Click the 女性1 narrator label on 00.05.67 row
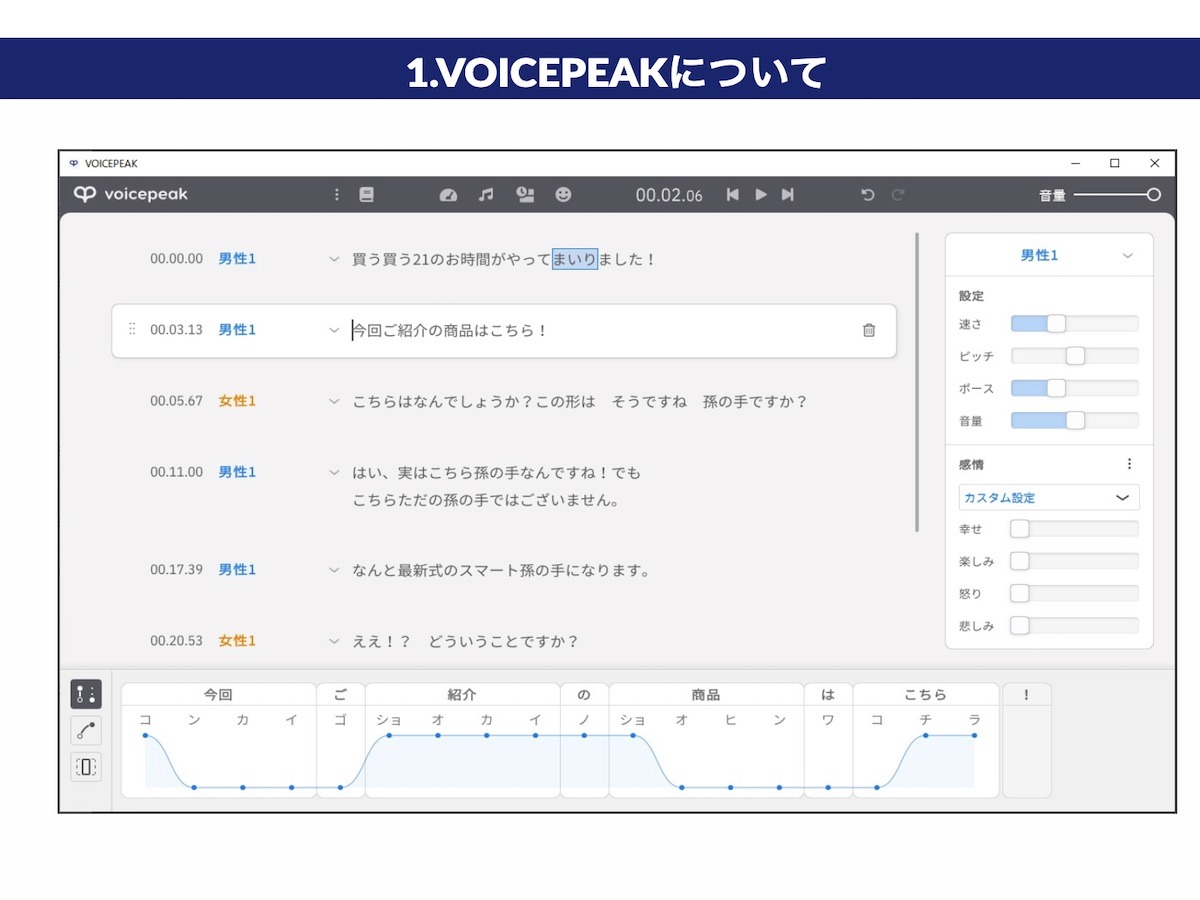 pos(237,401)
